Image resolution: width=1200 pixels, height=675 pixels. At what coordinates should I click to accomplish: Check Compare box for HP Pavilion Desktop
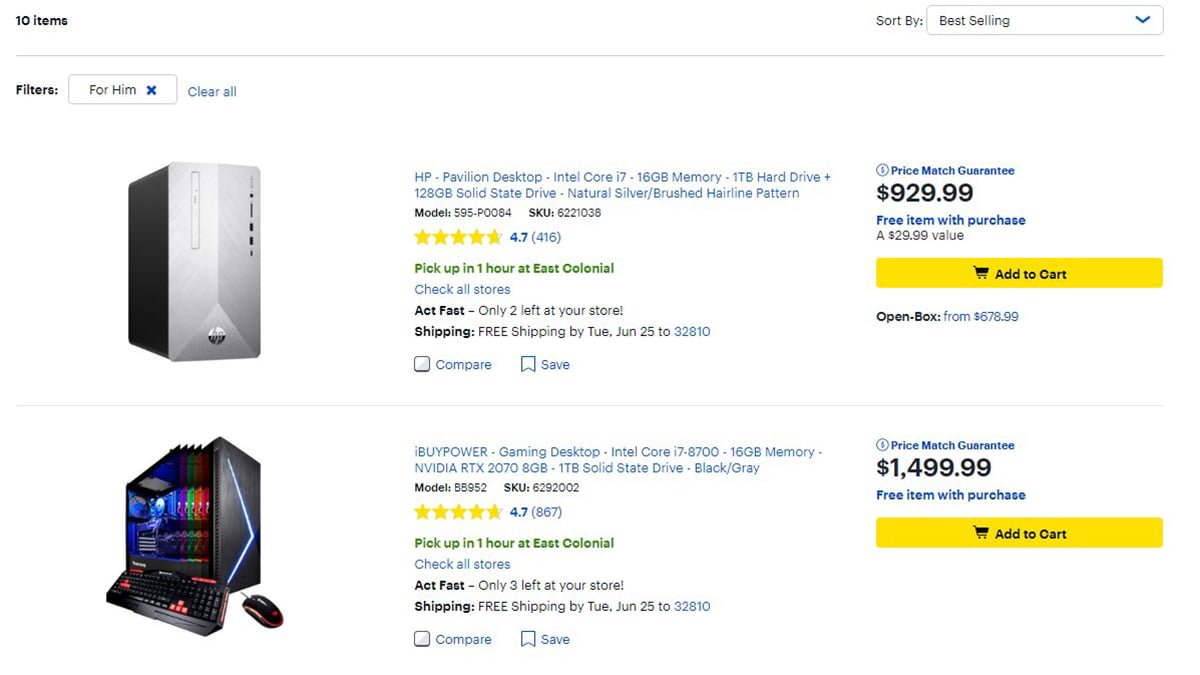pyautogui.click(x=422, y=365)
